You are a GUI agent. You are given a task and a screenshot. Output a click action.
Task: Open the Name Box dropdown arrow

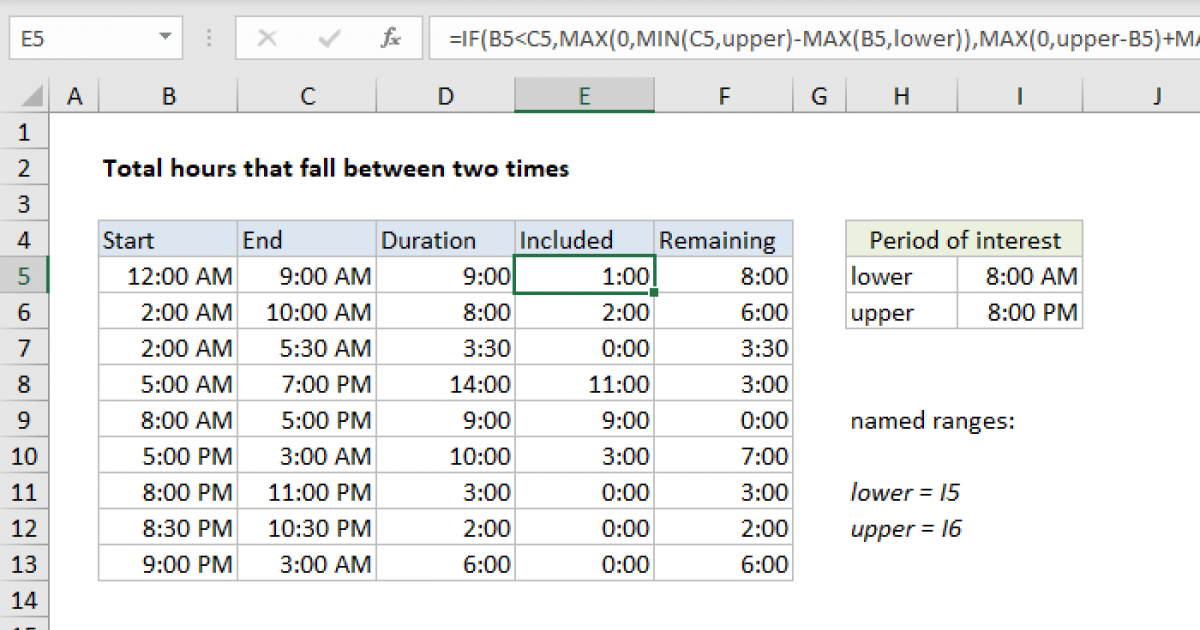(x=166, y=37)
